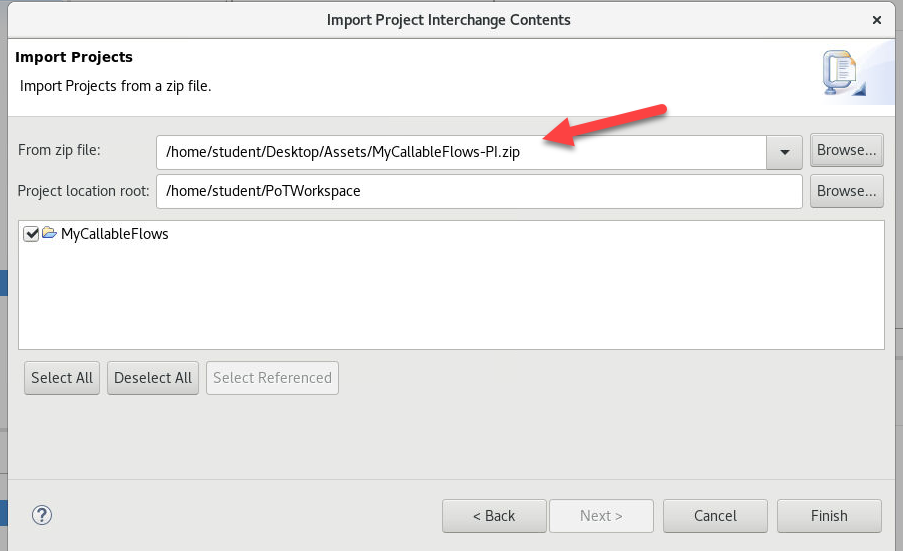
Task: Click the help question mark icon
Action: point(42,516)
